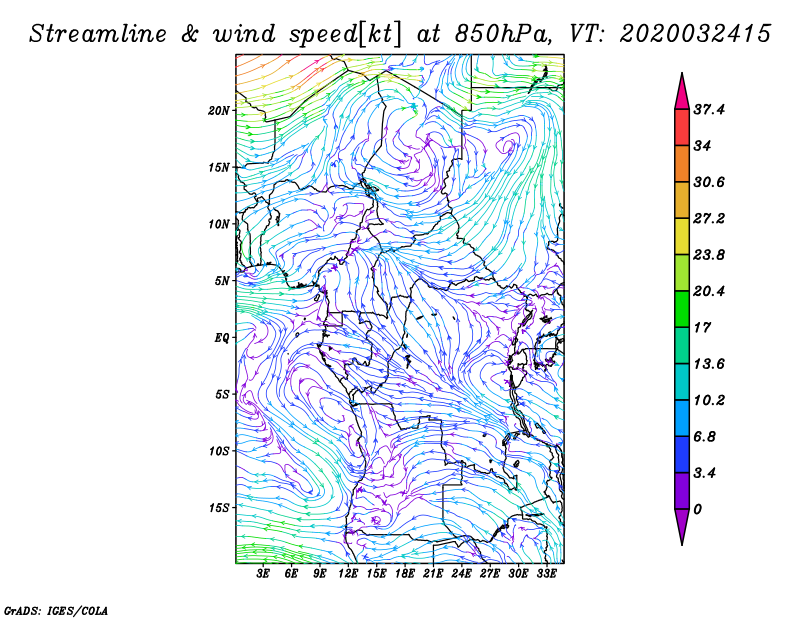Click the purple triangle at color bar bottom
Viewport: 800px width, 618px height.
point(683,526)
